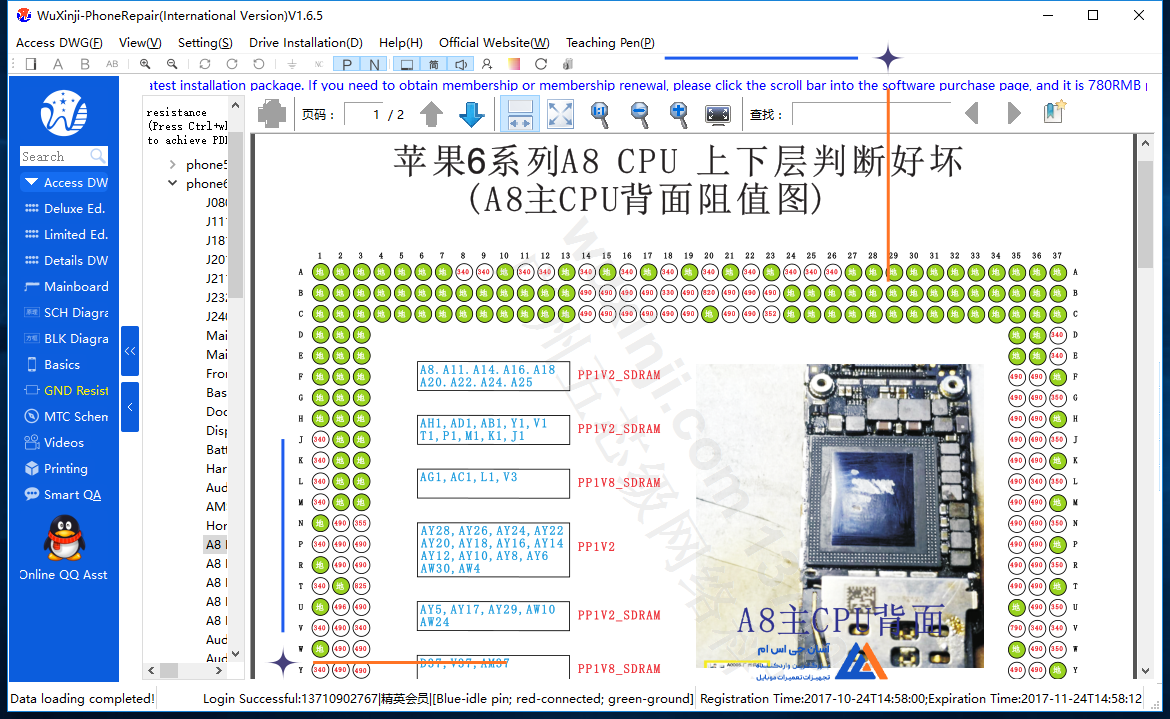
Task: Open the Official Website menu
Action: pos(494,43)
